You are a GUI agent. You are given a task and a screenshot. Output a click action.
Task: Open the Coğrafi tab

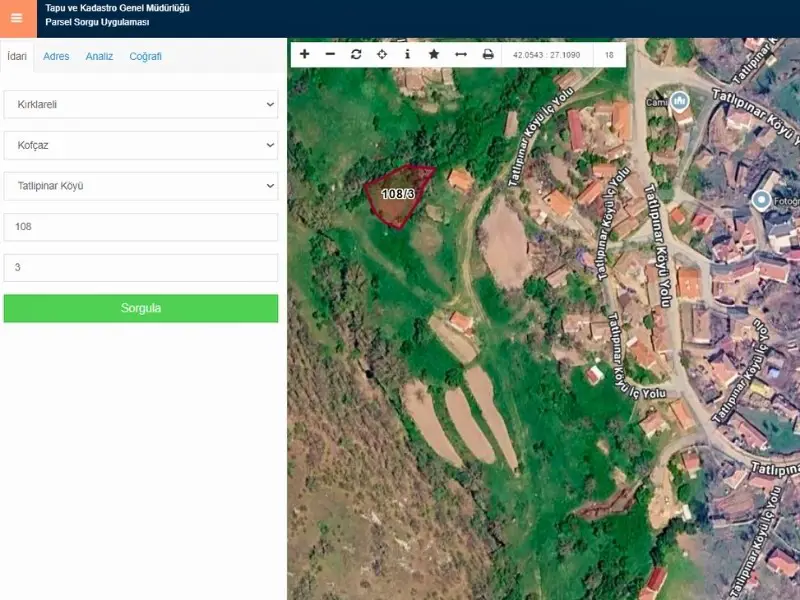click(x=145, y=57)
